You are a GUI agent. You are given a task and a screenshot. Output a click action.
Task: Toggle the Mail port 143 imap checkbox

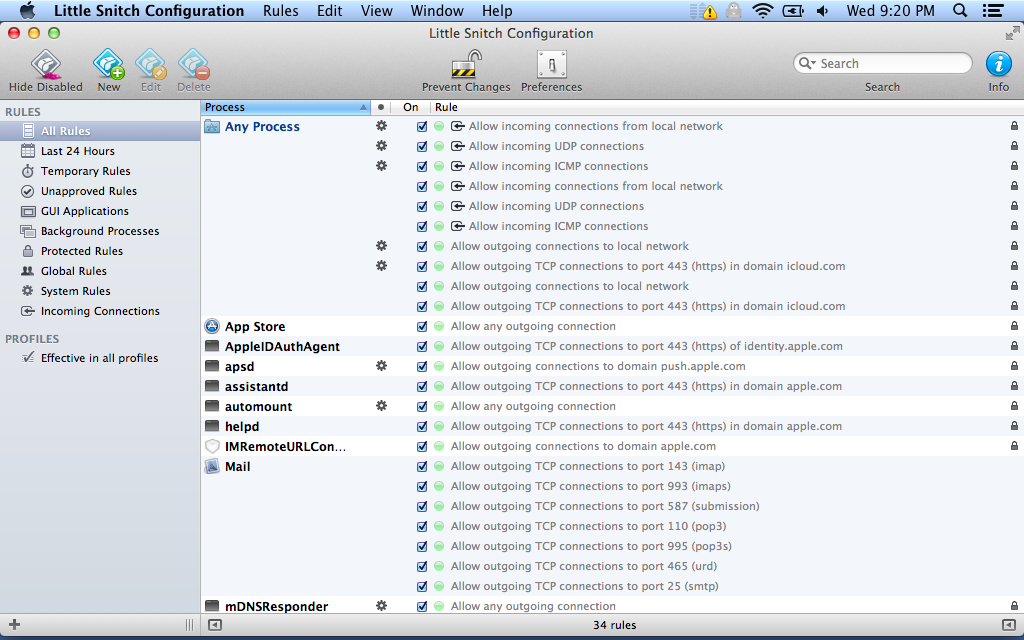[x=422, y=466]
